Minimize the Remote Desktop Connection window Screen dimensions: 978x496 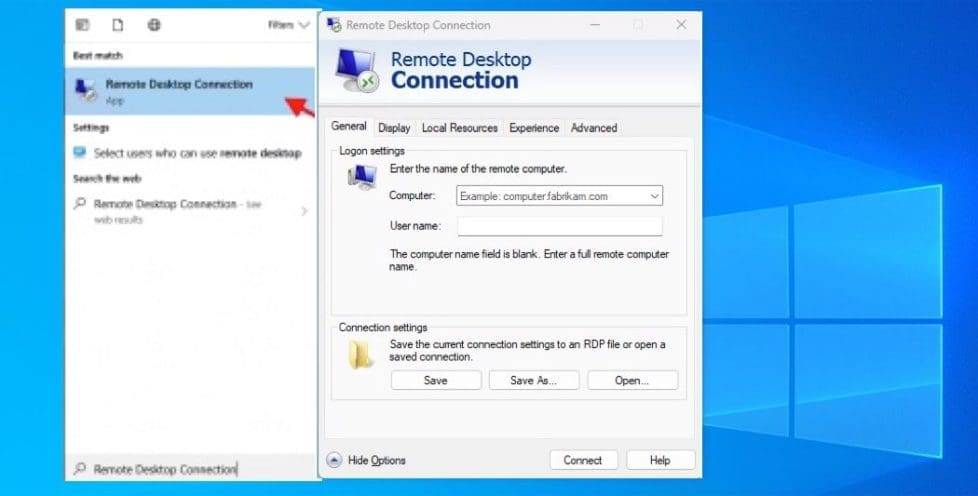point(595,25)
